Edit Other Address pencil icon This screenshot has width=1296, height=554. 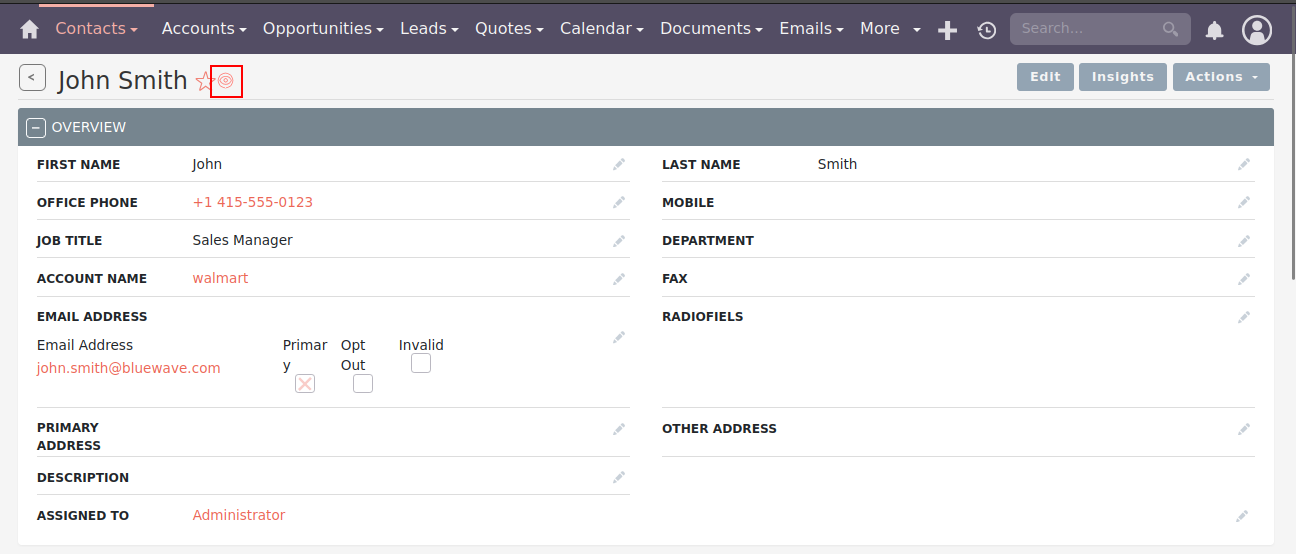coord(1244,428)
